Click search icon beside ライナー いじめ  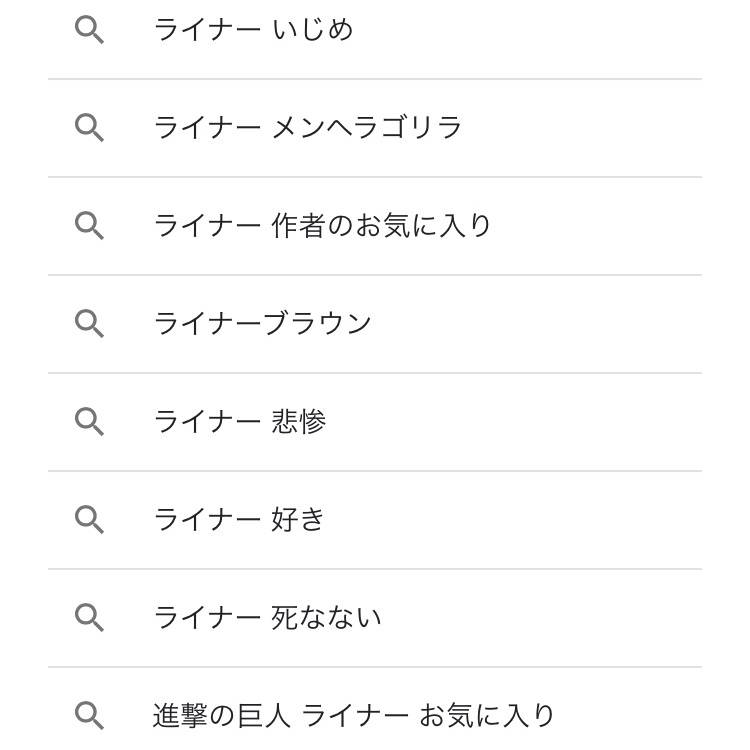89,30
